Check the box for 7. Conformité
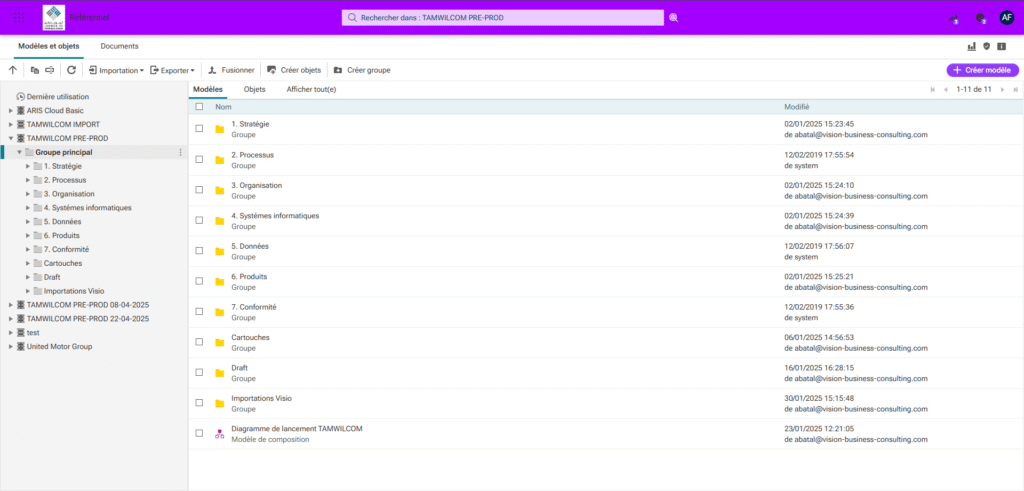The width and height of the screenshot is (1024, 491). 199,311
